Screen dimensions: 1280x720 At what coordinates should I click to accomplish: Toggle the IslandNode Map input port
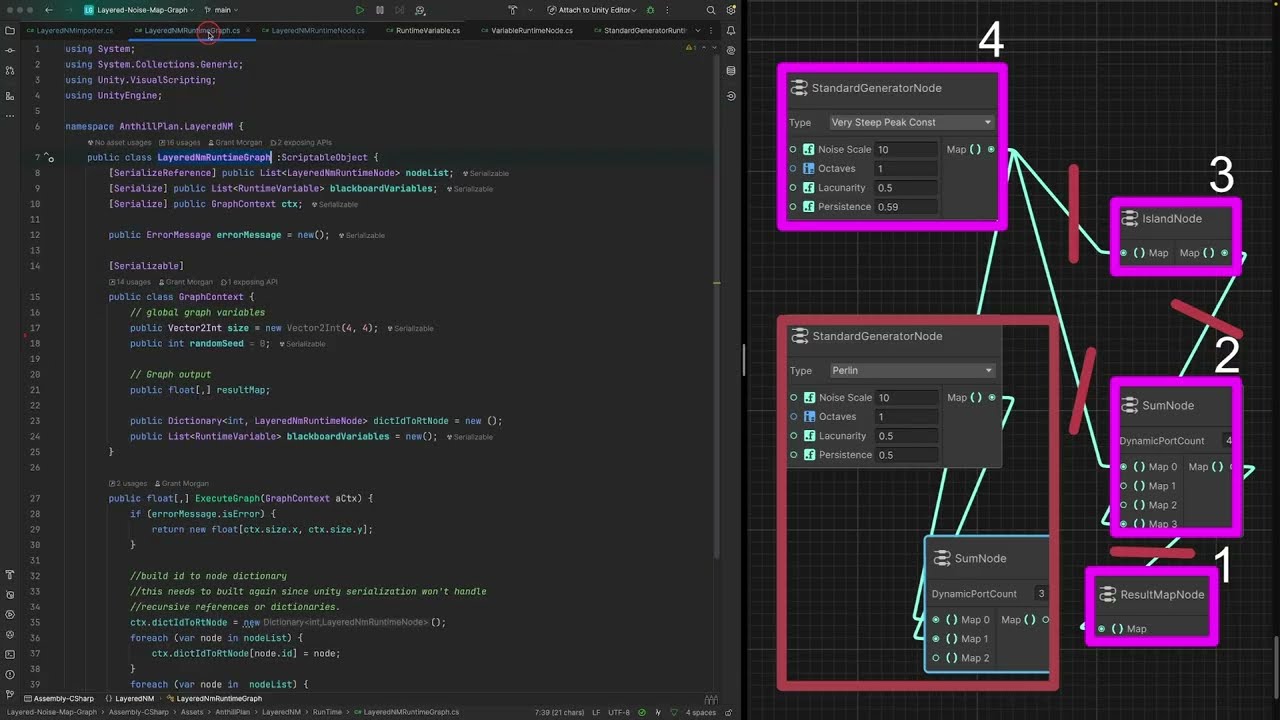1124,253
